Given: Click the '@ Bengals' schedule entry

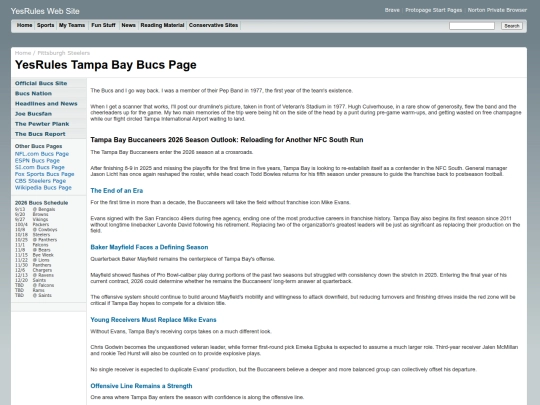Looking at the screenshot, I should (x=44, y=209).
